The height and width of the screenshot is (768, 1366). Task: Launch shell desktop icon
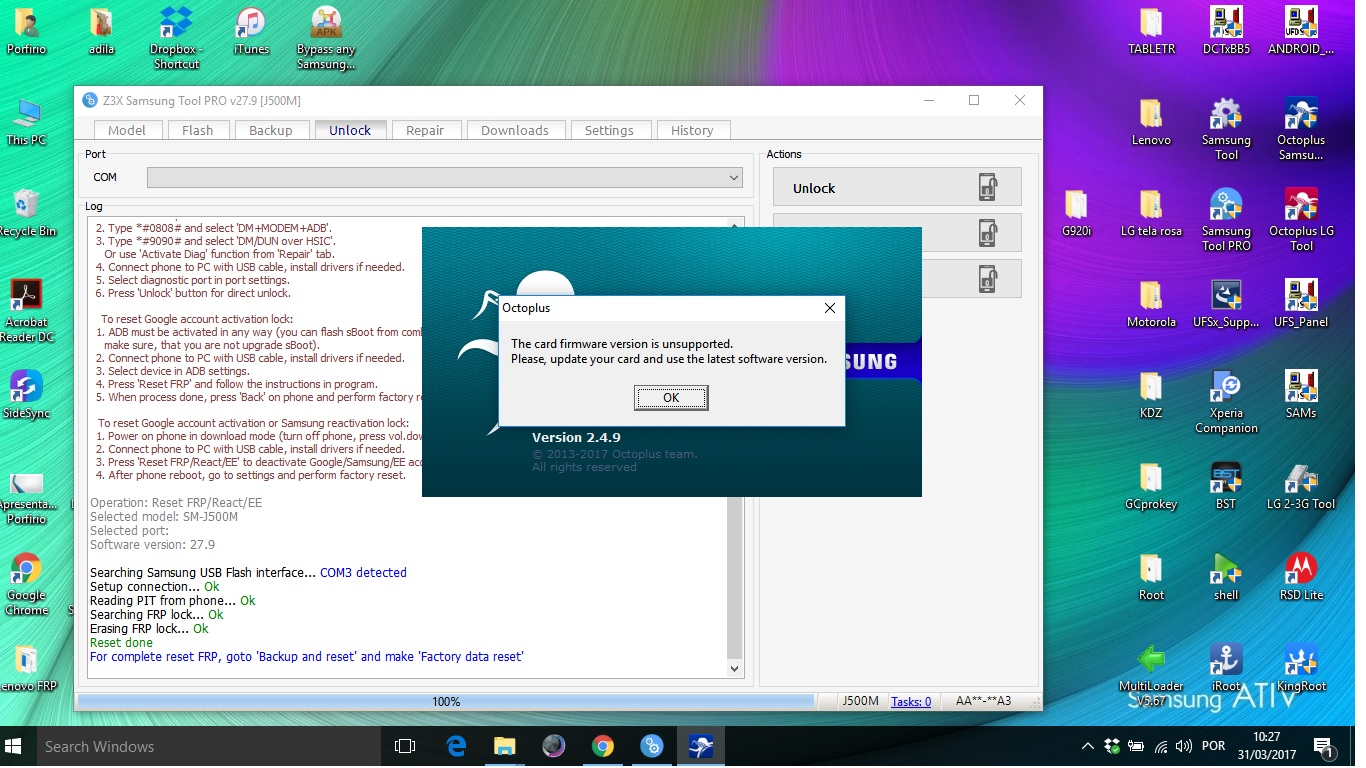click(x=1226, y=578)
